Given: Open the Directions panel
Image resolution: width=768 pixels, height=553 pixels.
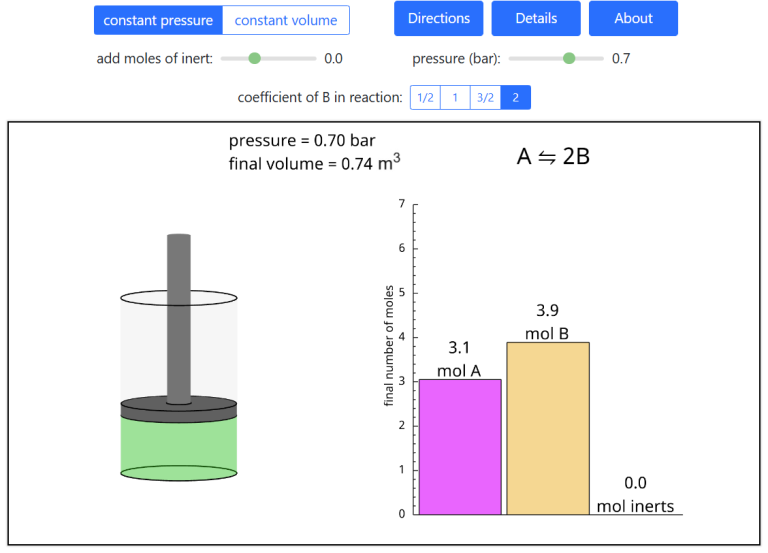Looking at the screenshot, I should point(438,18).
